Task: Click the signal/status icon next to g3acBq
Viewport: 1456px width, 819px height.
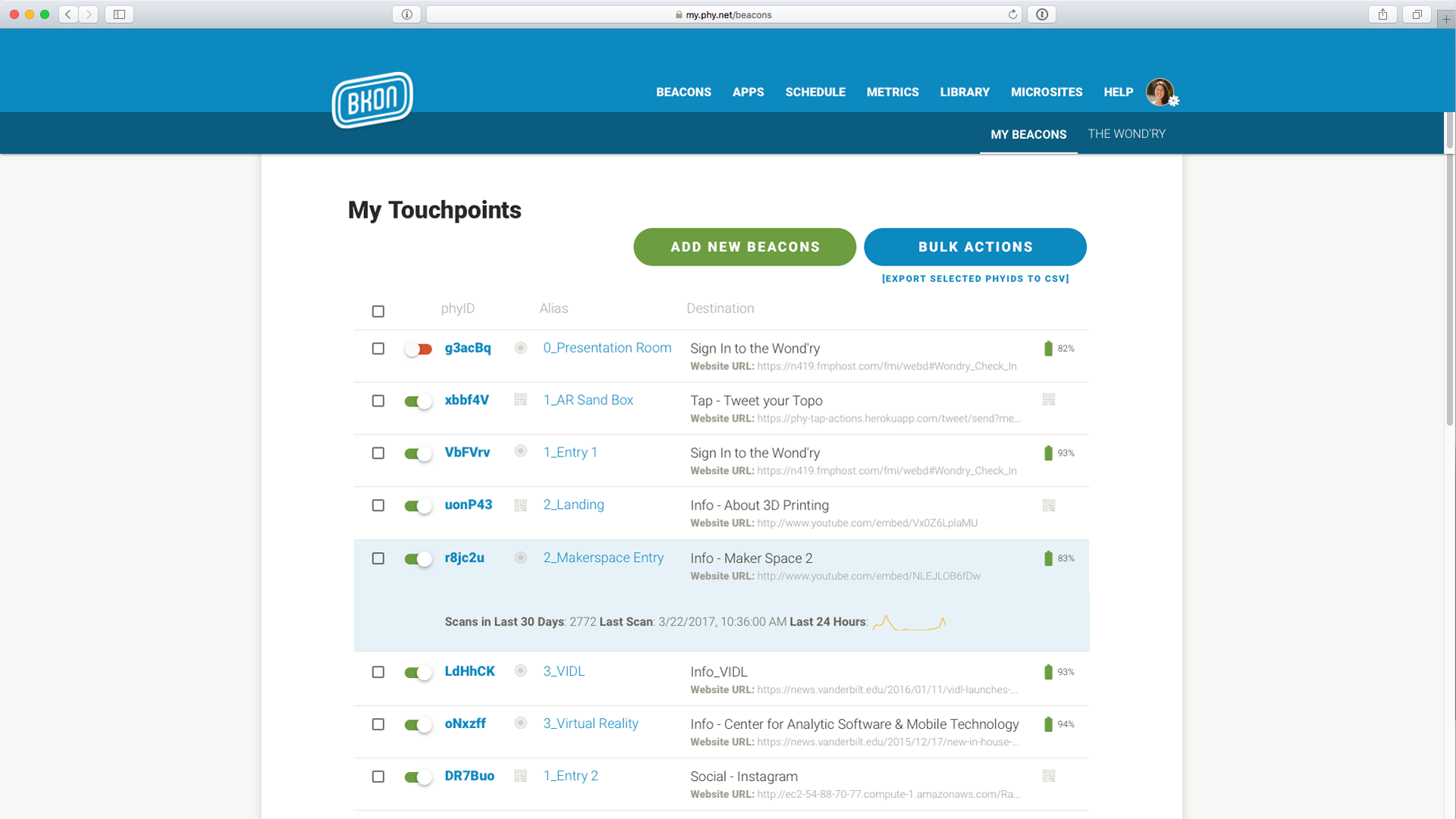Action: 520,348
